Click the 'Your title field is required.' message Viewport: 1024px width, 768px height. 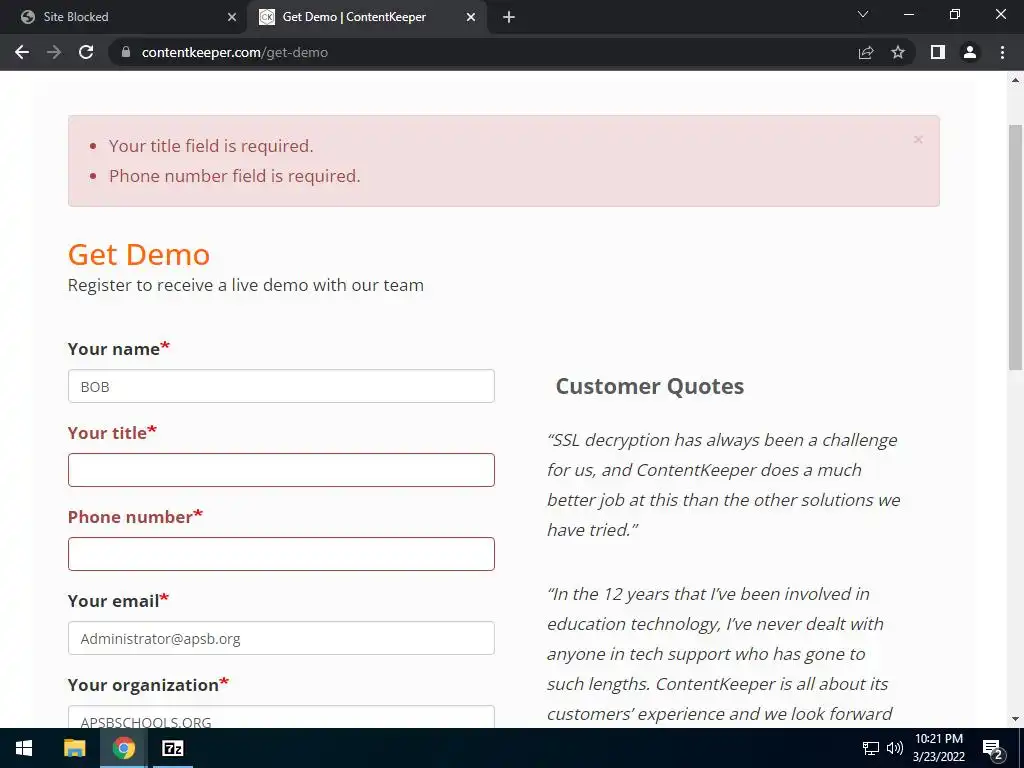[x=211, y=146]
